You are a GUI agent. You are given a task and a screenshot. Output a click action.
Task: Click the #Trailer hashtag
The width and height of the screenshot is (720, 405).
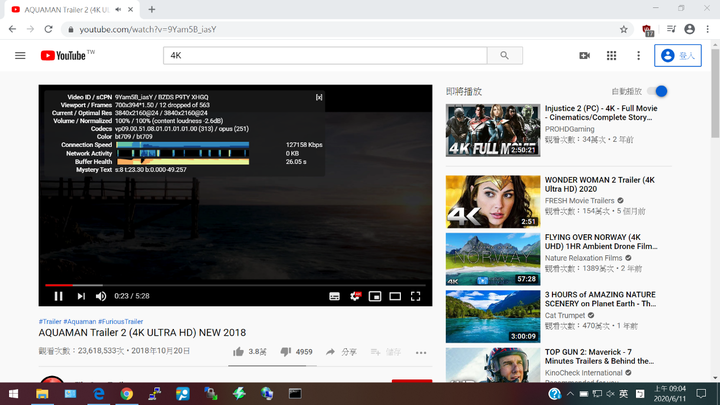[50, 321]
